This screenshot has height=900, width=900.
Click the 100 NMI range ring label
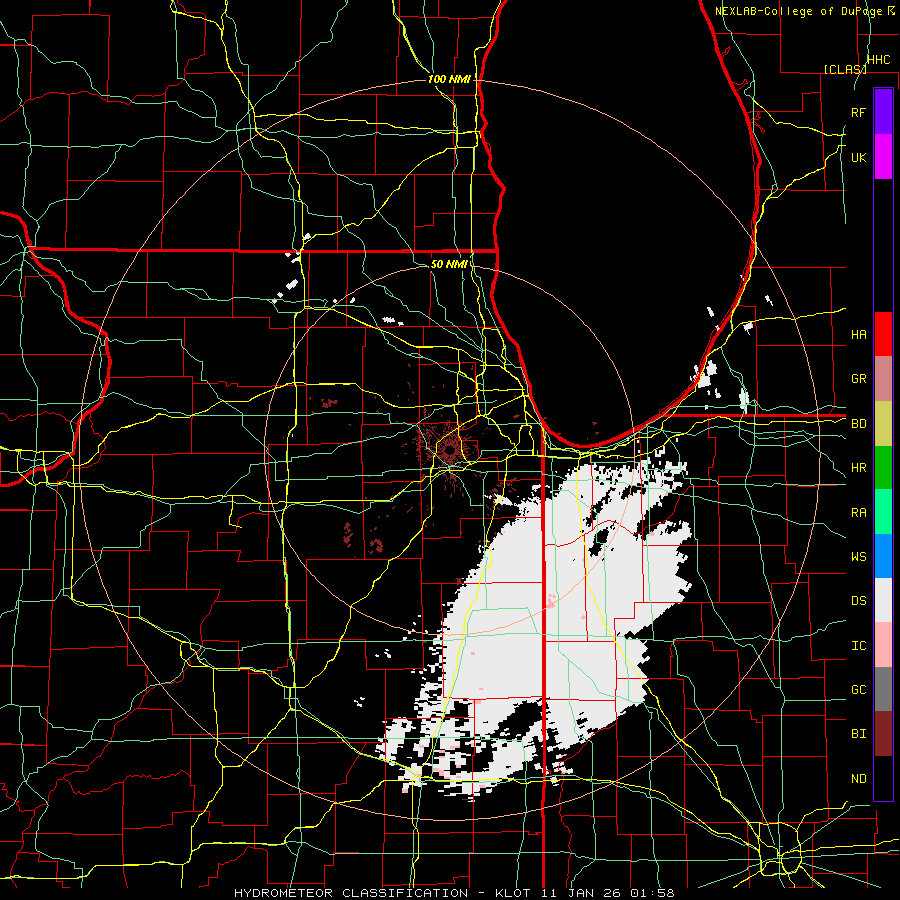pos(449,79)
